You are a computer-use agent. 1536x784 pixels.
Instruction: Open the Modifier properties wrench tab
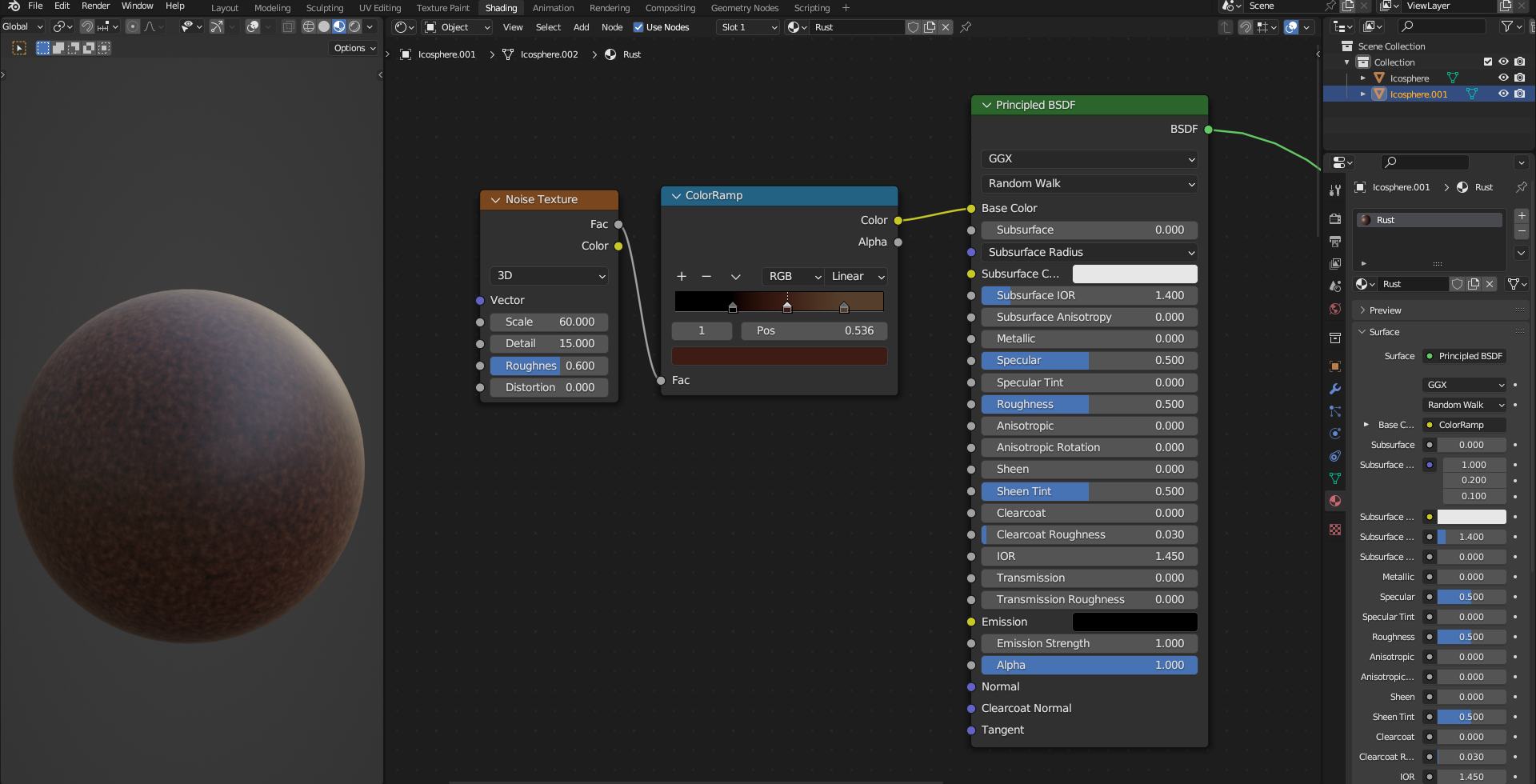1335,389
